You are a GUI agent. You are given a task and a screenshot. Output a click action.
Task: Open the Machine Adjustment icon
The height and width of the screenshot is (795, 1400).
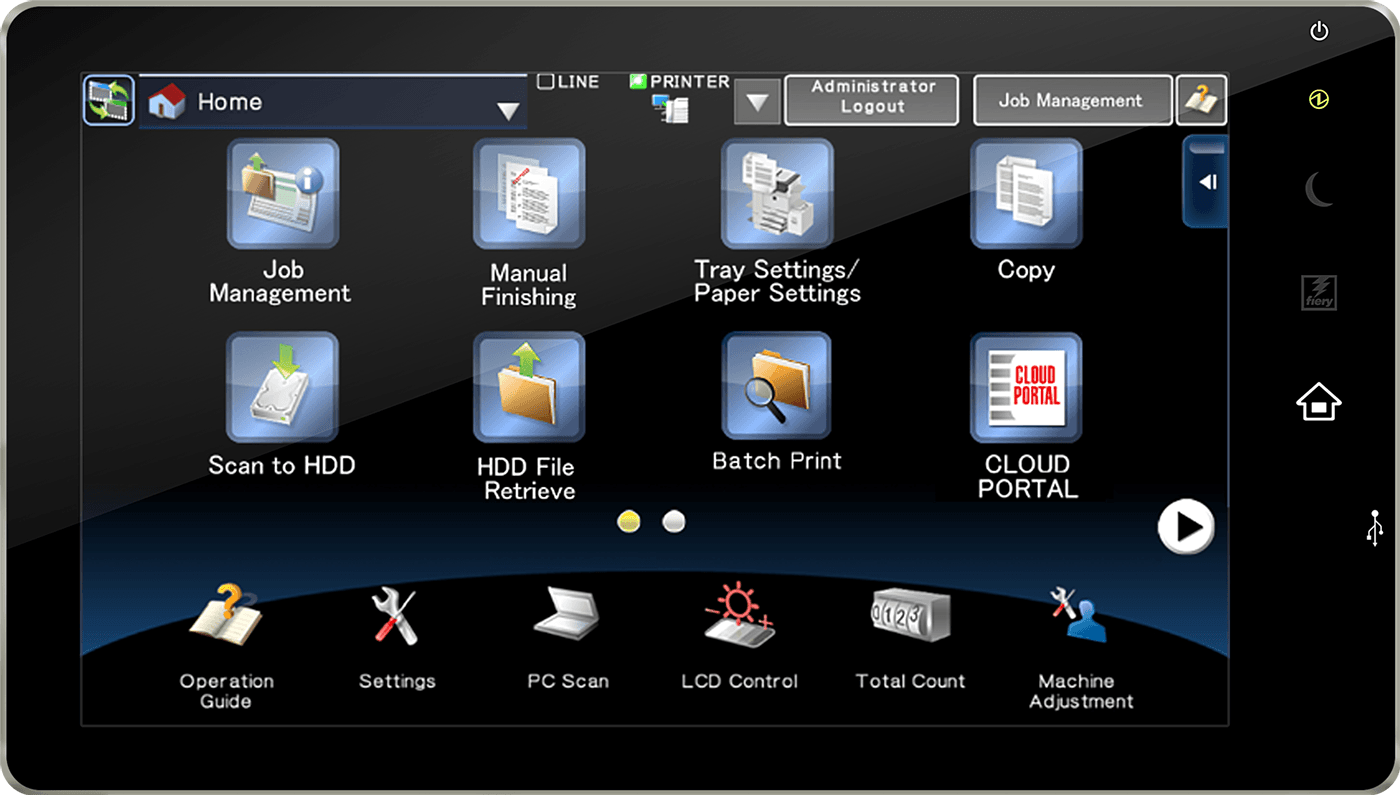pyautogui.click(x=1078, y=615)
